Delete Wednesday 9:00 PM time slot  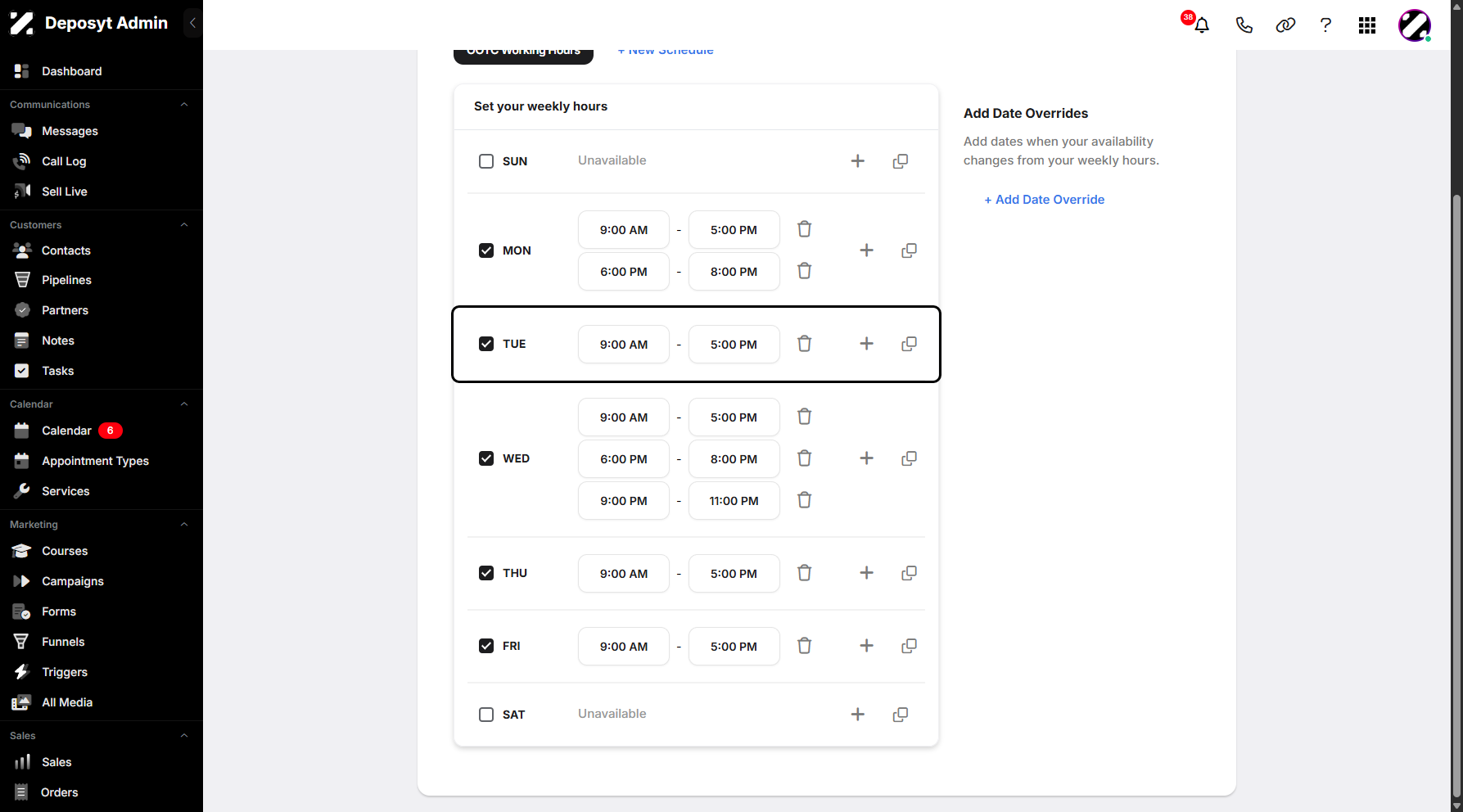point(805,500)
